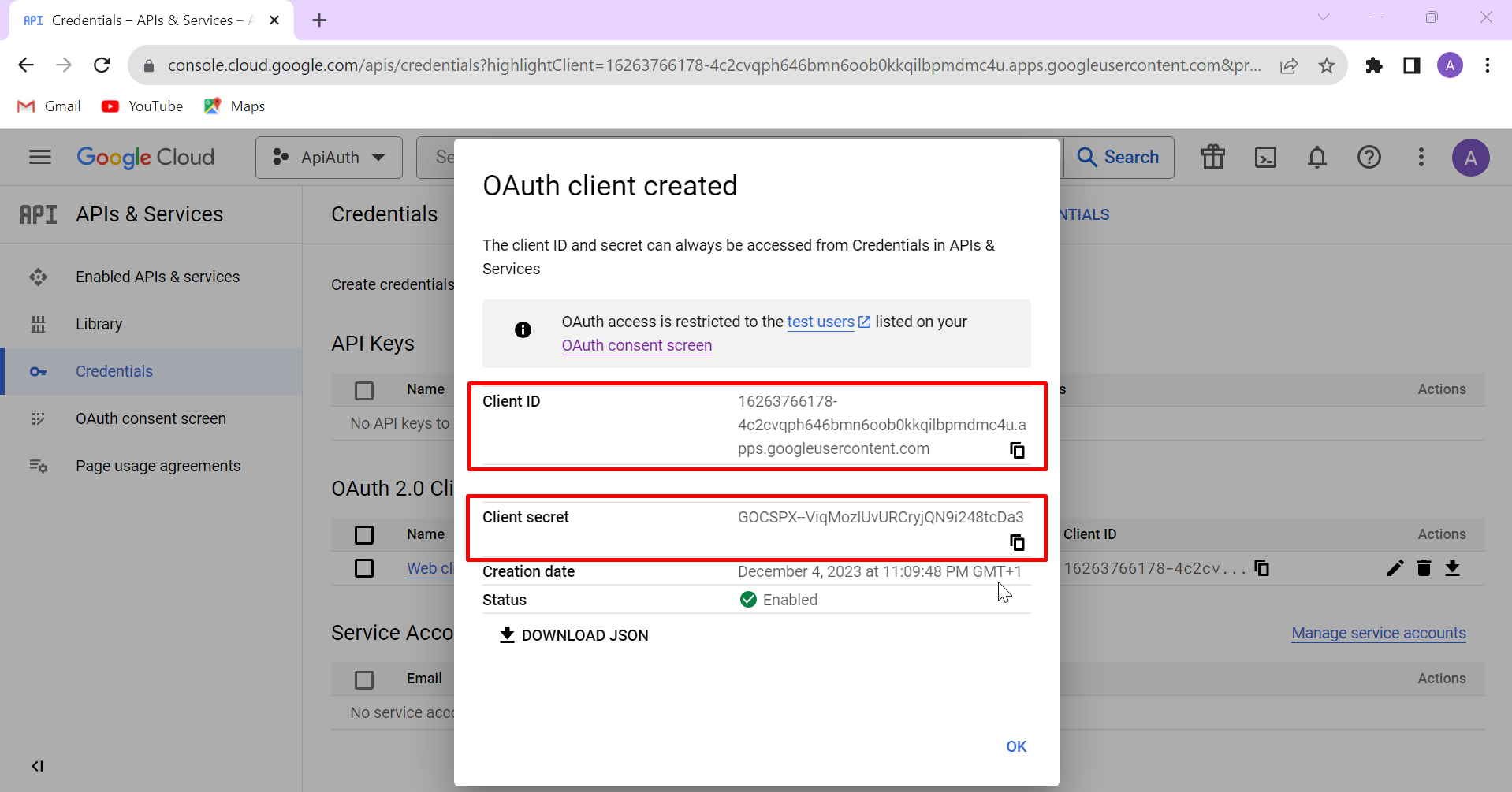This screenshot has width=1512, height=792.
Task: Select the Name checkbox in API Keys table
Action: pyautogui.click(x=364, y=390)
